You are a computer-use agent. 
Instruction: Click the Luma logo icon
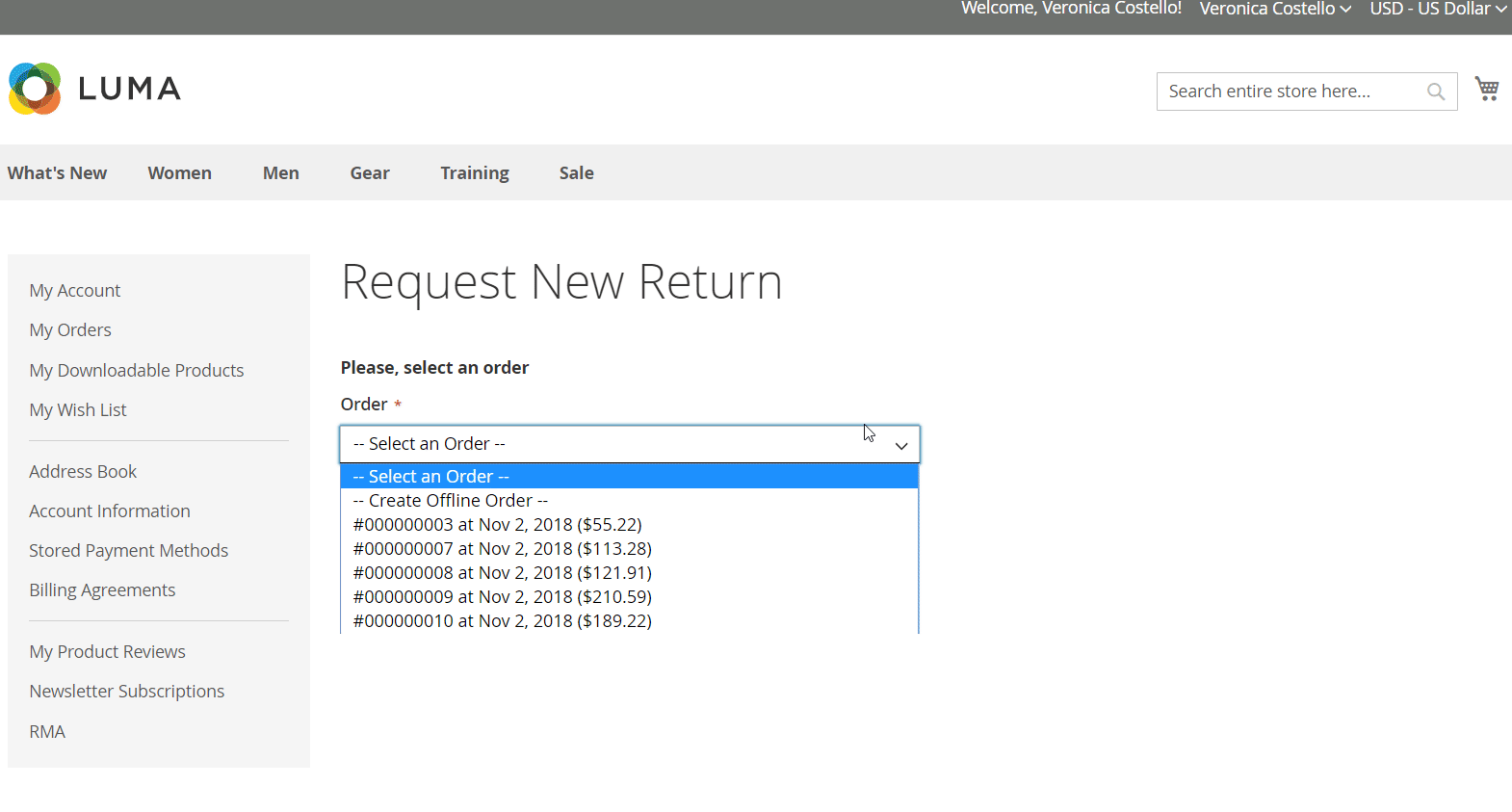(35, 89)
